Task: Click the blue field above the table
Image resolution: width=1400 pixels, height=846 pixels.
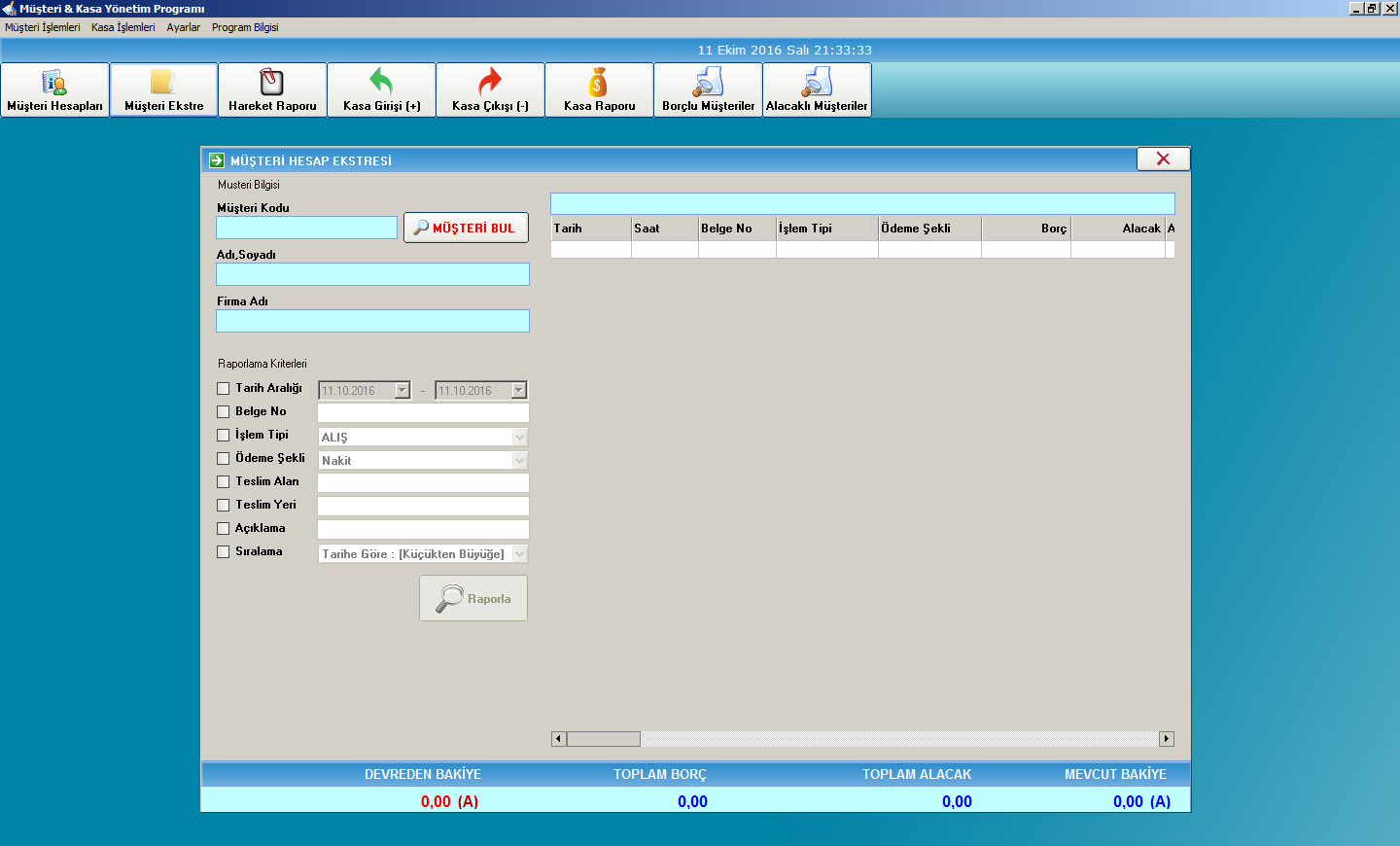Action: point(862,203)
